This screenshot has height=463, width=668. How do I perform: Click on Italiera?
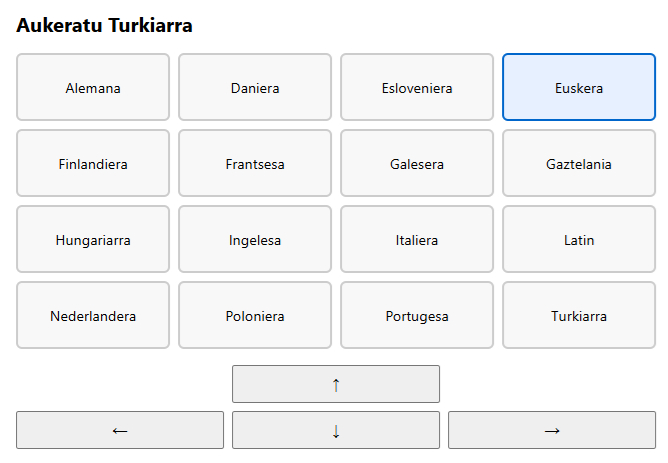417,240
